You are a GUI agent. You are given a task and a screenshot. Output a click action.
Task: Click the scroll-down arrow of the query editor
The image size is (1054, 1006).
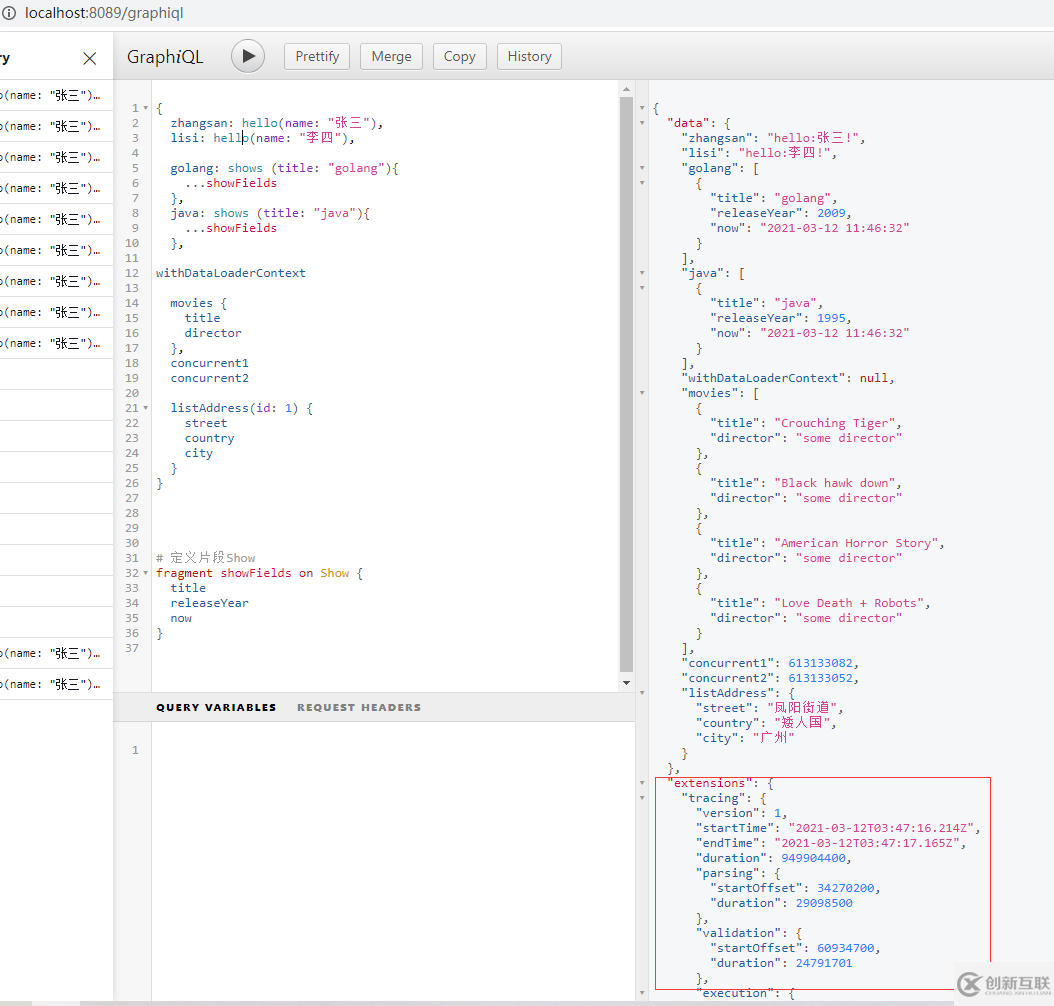coord(626,683)
